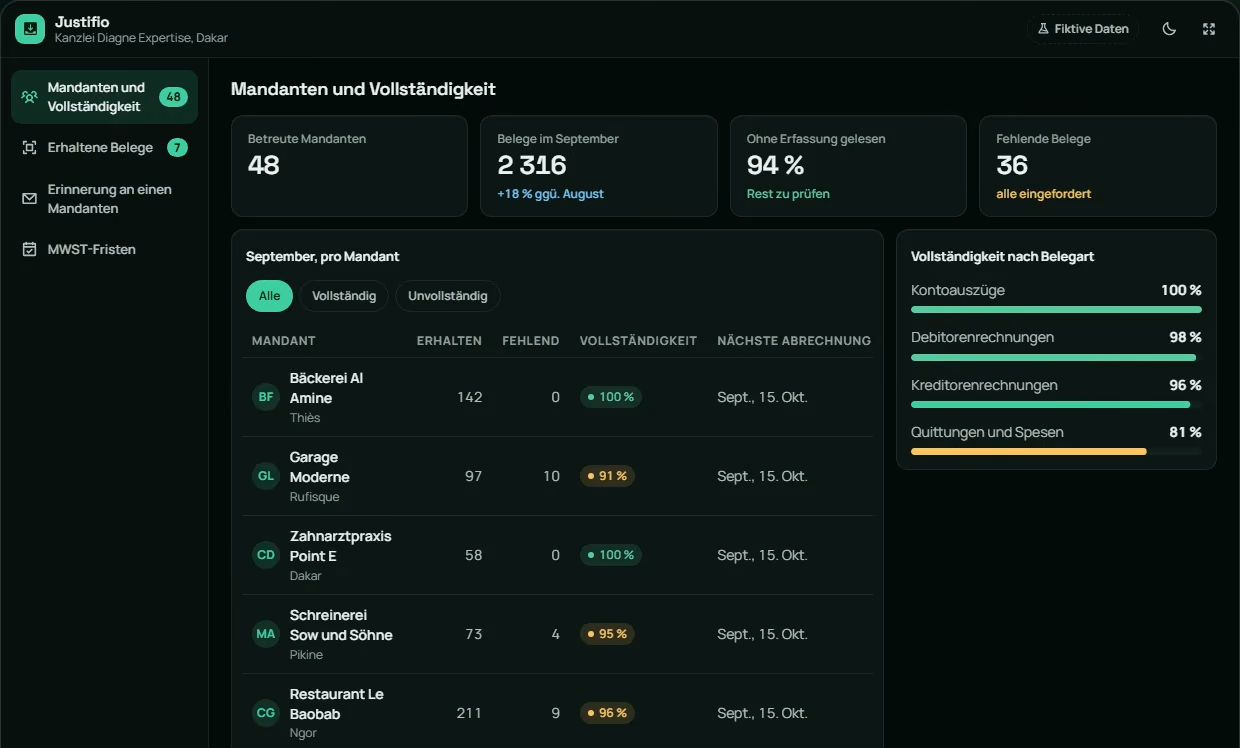Filter table by Vollständig

tap(344, 296)
